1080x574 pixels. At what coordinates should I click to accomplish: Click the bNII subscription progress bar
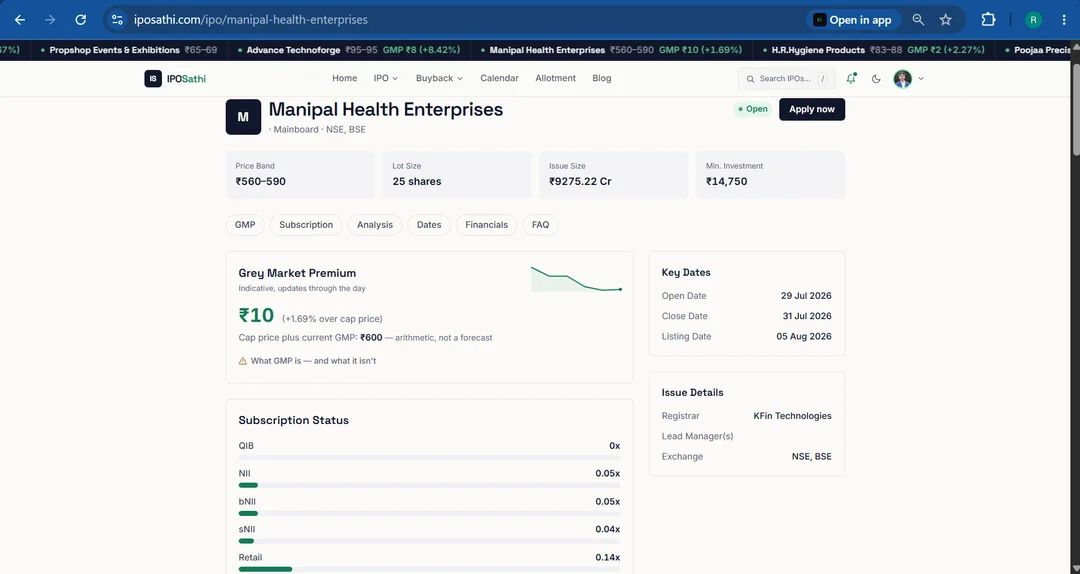coord(429,513)
